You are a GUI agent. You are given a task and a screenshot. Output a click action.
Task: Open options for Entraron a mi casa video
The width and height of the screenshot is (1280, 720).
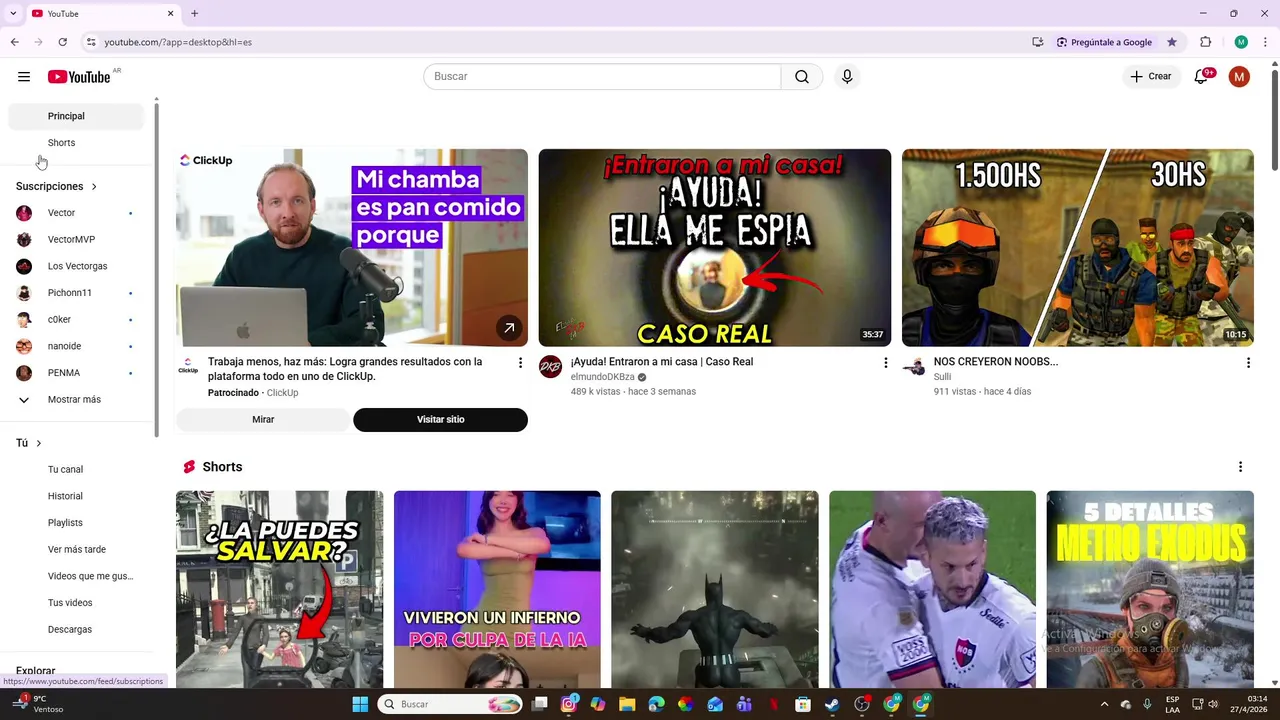point(885,363)
